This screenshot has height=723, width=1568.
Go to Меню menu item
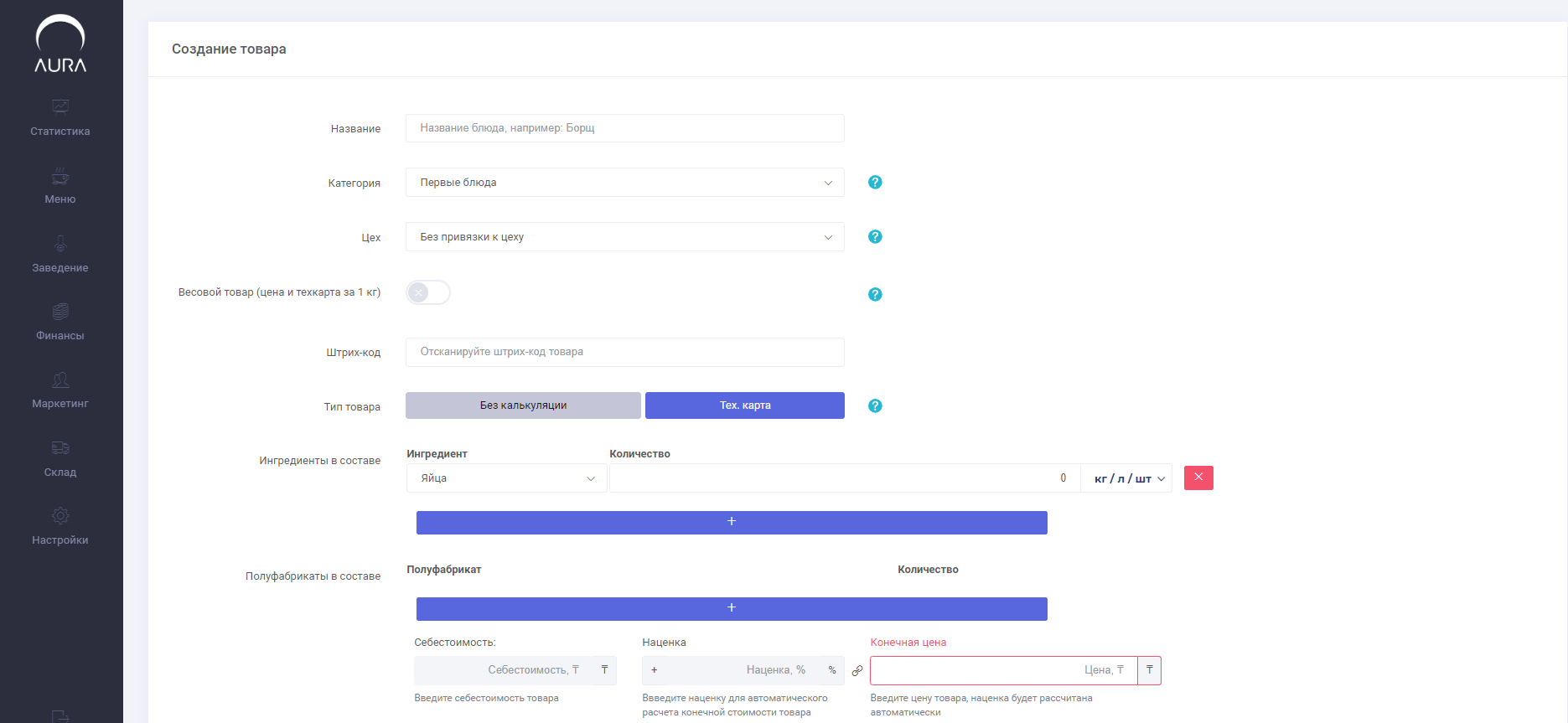tap(60, 199)
